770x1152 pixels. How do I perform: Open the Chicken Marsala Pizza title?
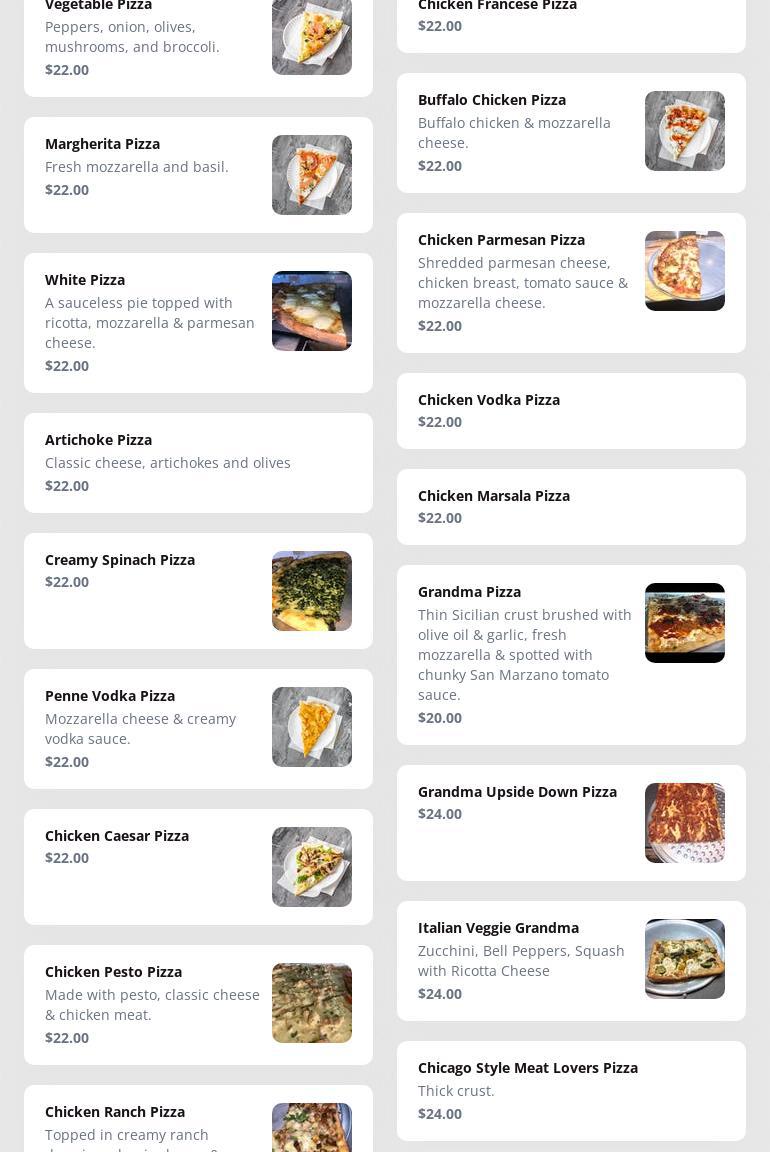pyautogui.click(x=494, y=496)
